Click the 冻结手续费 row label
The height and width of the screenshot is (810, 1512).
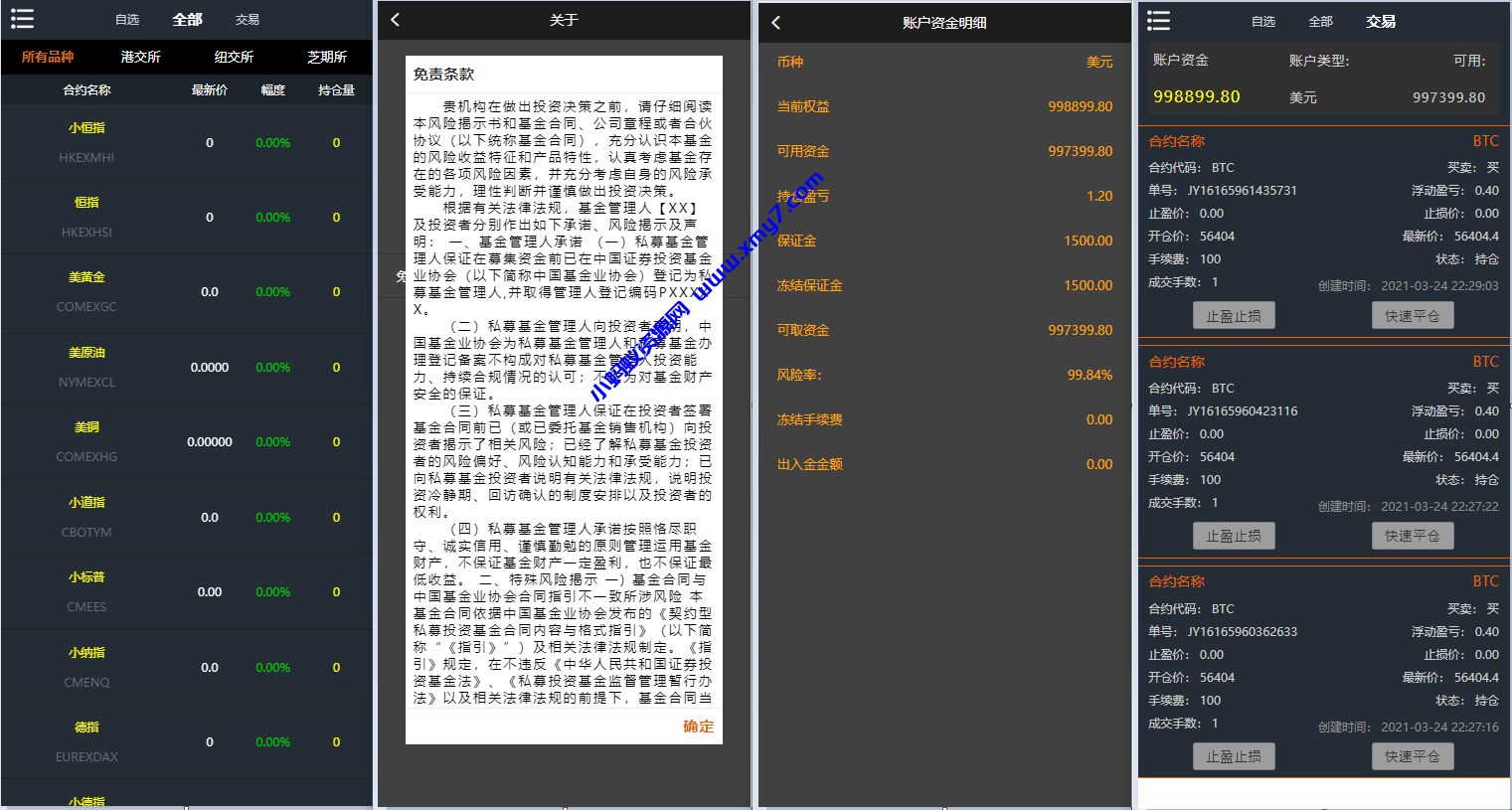[809, 419]
